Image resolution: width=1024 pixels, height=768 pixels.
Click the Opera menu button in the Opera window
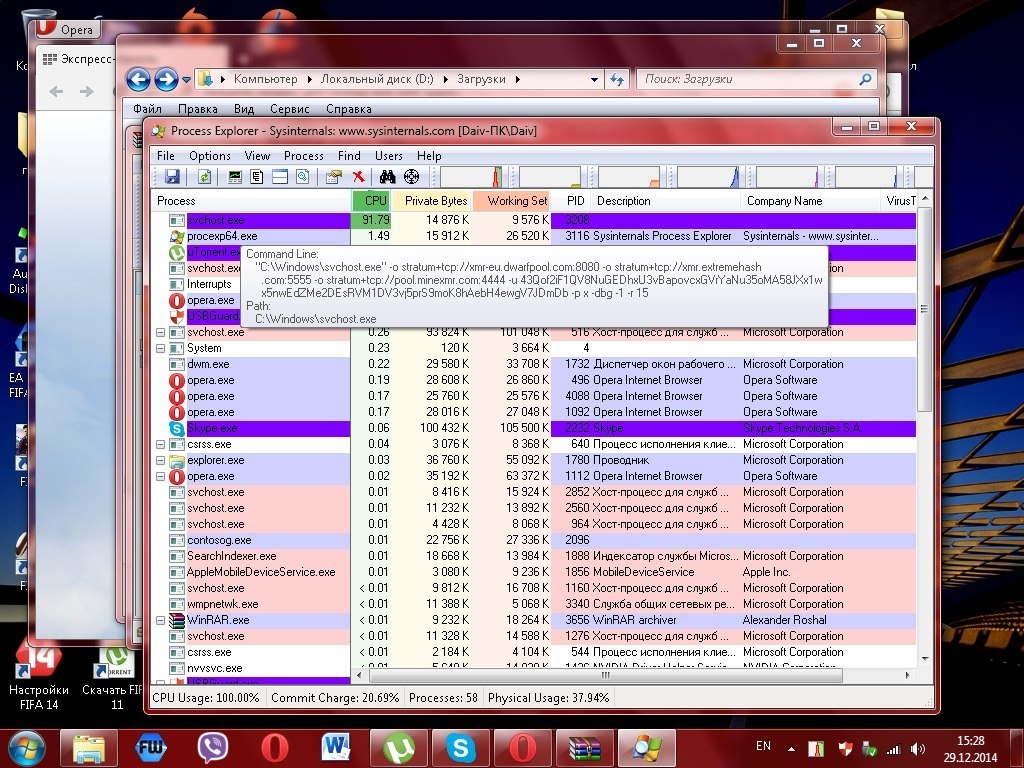[x=67, y=29]
